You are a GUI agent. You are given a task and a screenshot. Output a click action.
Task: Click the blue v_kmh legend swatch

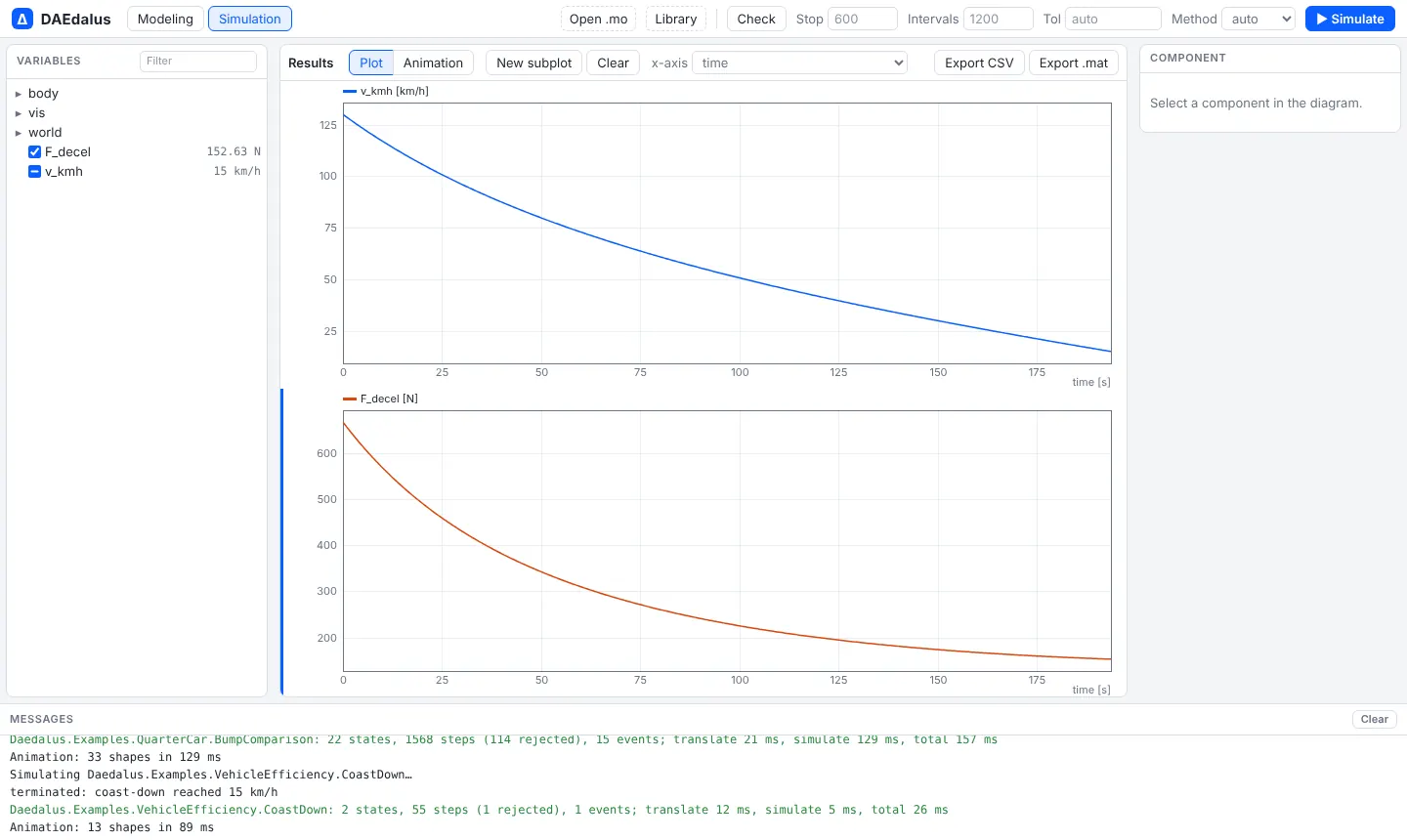[350, 91]
